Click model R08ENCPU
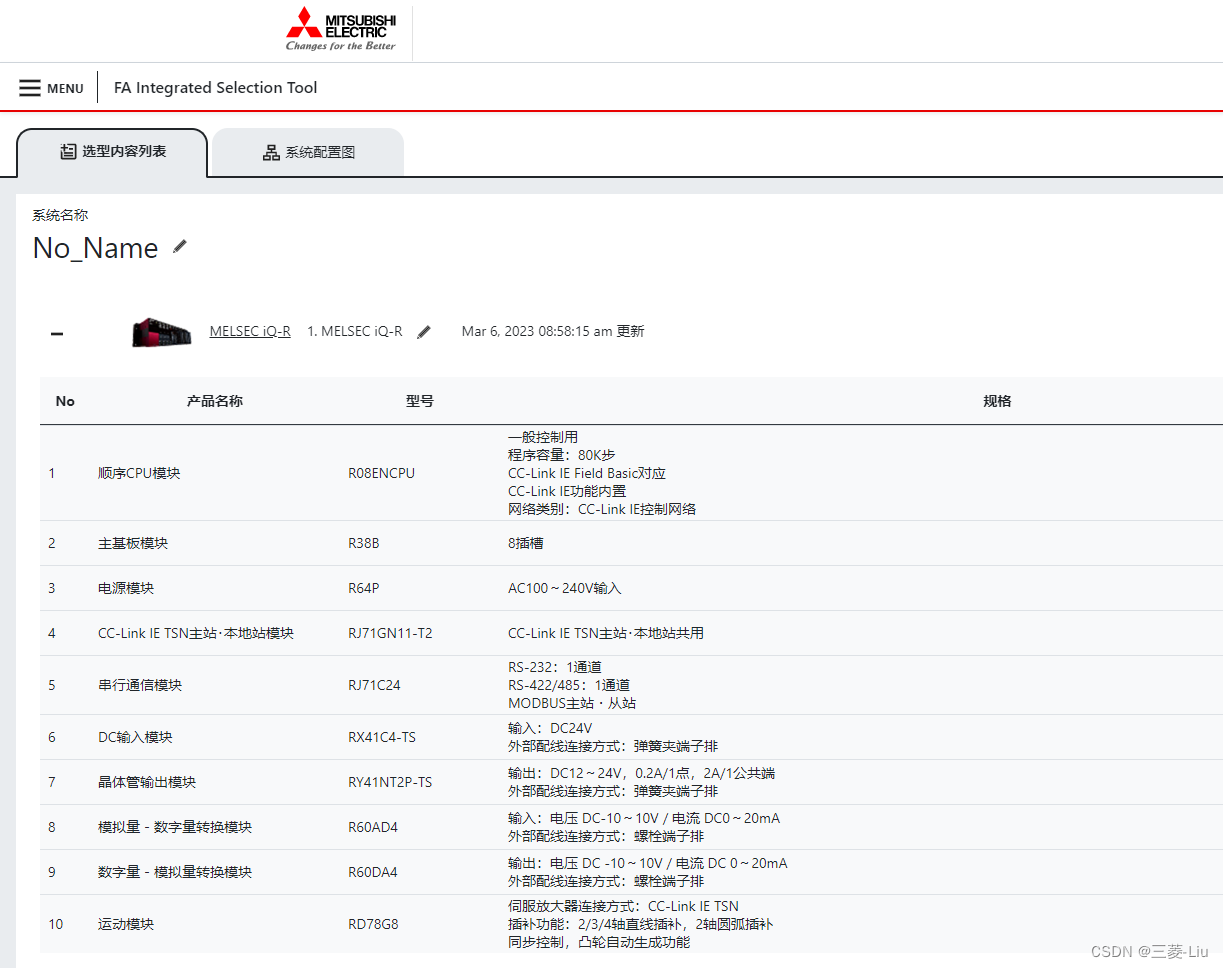1223x968 pixels. pyautogui.click(x=381, y=473)
